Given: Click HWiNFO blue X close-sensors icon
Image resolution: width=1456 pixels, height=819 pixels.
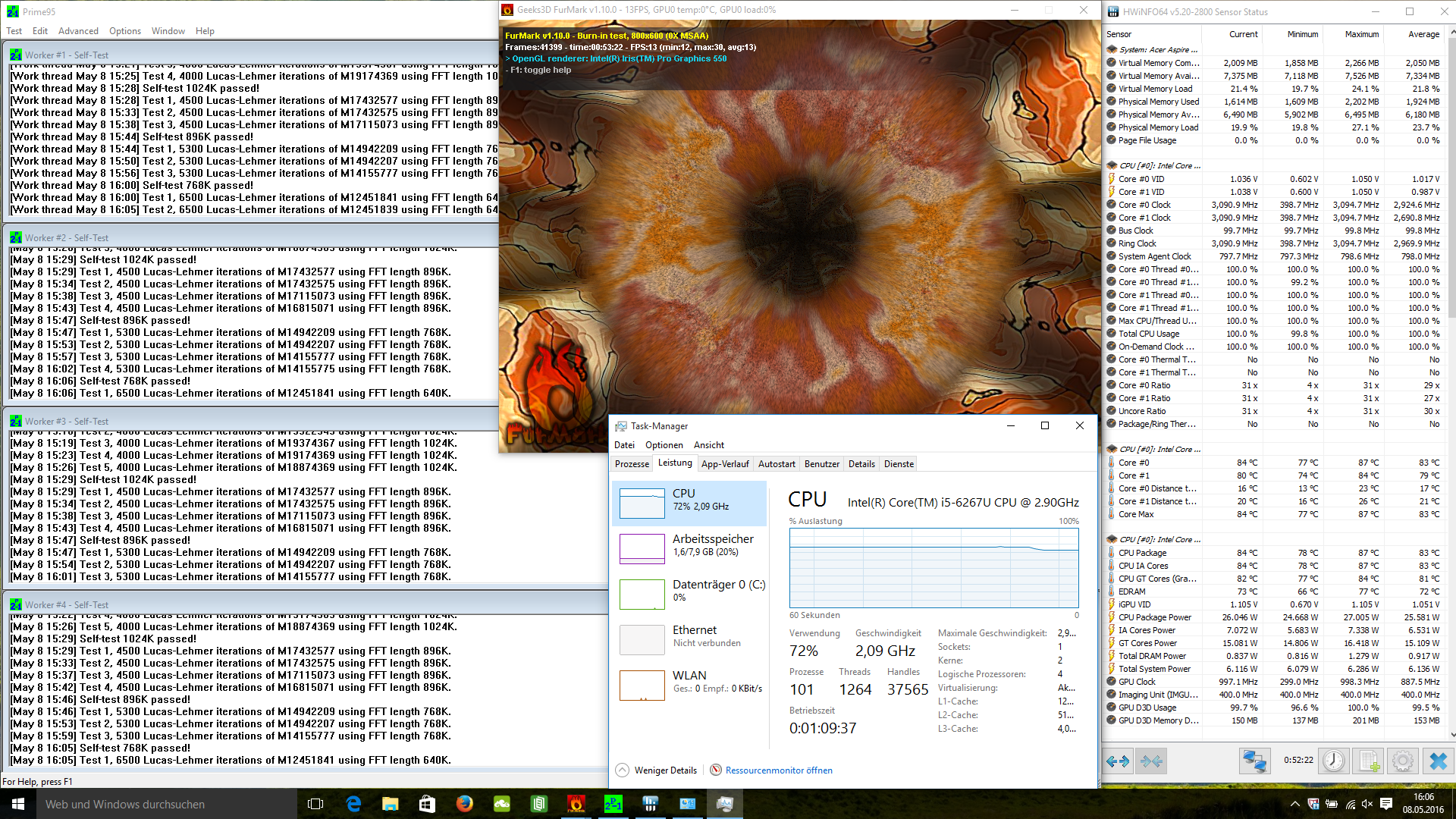Looking at the screenshot, I should point(1438,761).
